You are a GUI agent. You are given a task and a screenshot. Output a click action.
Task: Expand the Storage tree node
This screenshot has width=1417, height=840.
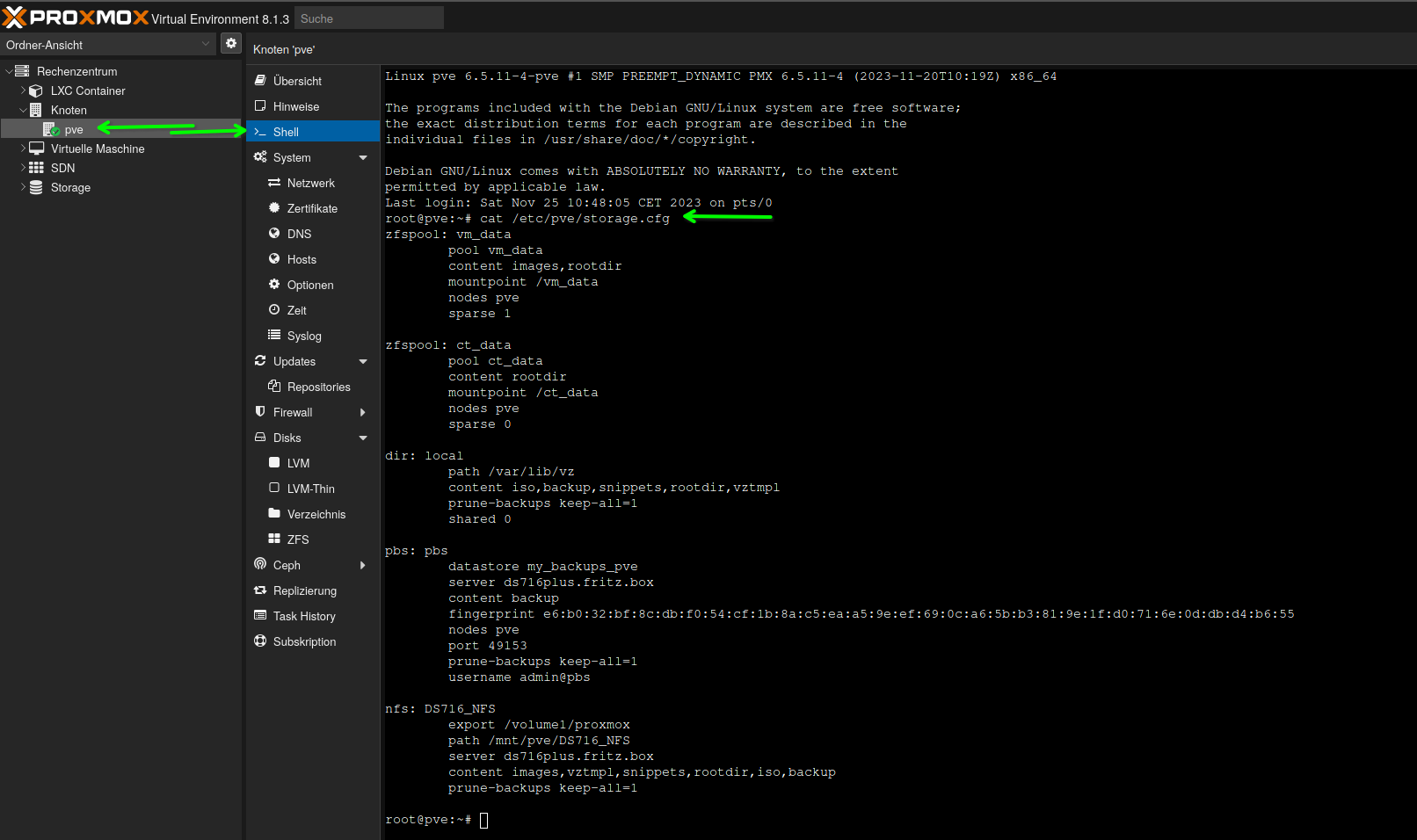click(x=23, y=187)
